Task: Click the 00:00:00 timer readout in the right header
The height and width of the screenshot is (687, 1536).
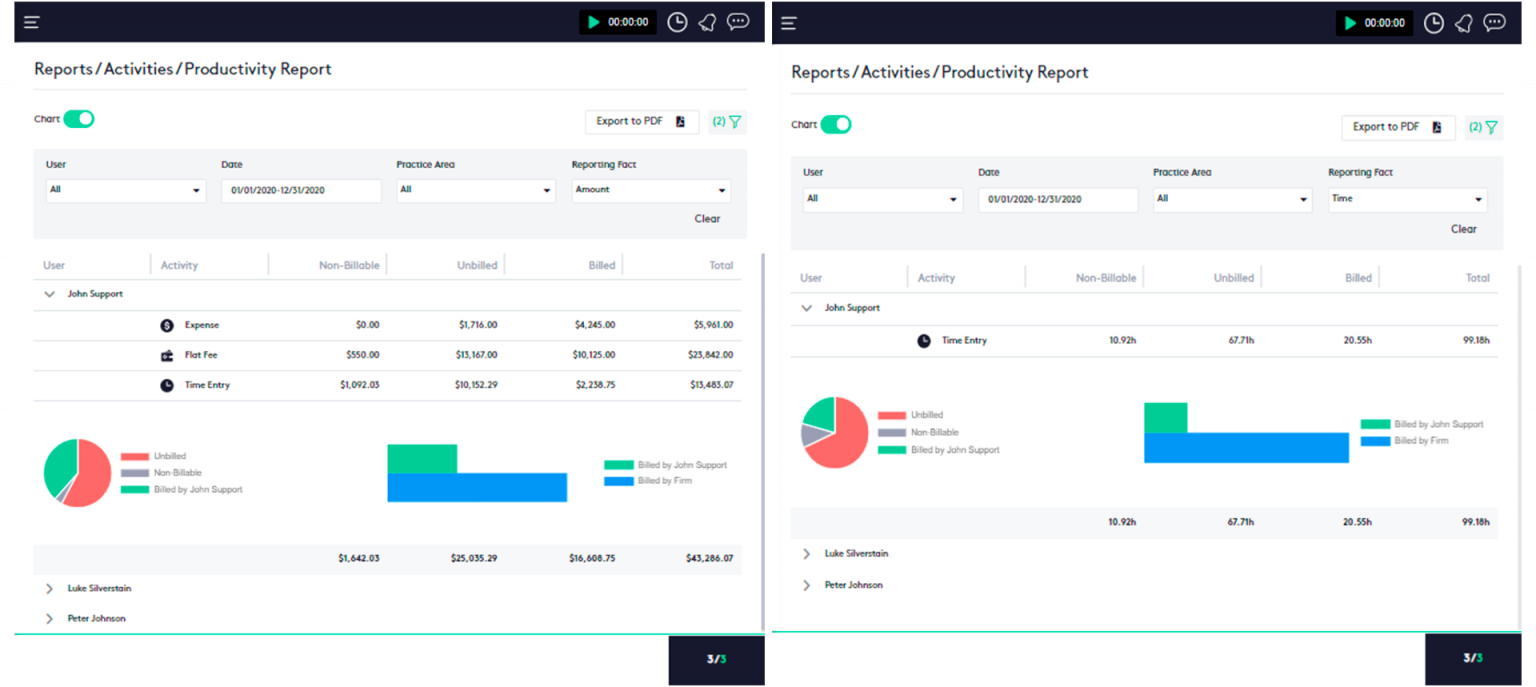Action: click(x=1385, y=23)
